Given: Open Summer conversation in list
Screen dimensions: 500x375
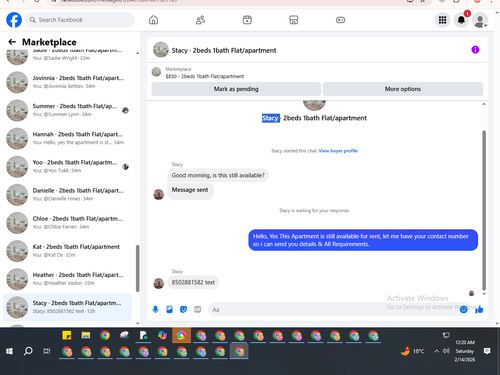Looking at the screenshot, I should [x=67, y=110].
